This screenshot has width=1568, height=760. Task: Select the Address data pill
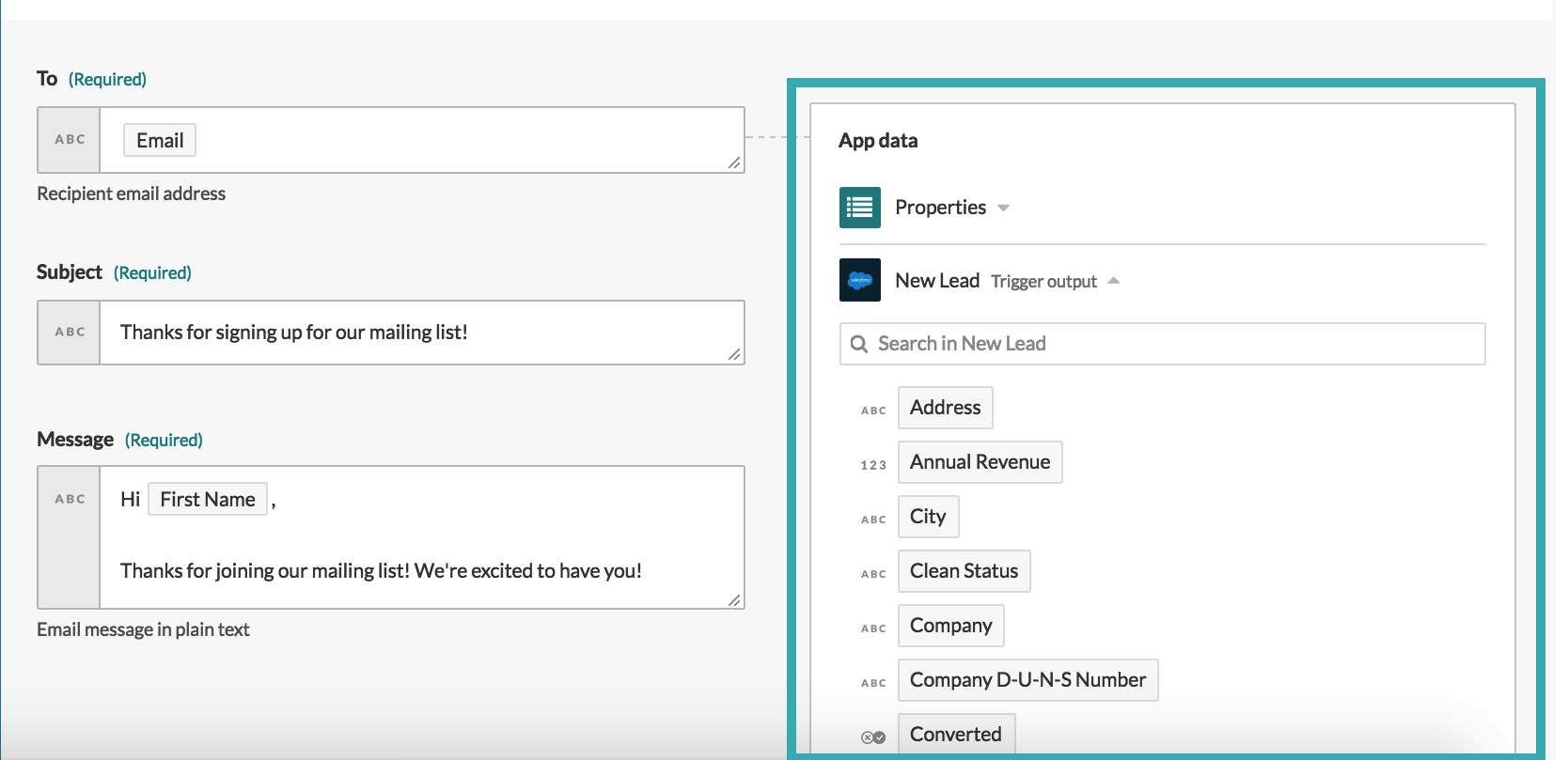(945, 408)
